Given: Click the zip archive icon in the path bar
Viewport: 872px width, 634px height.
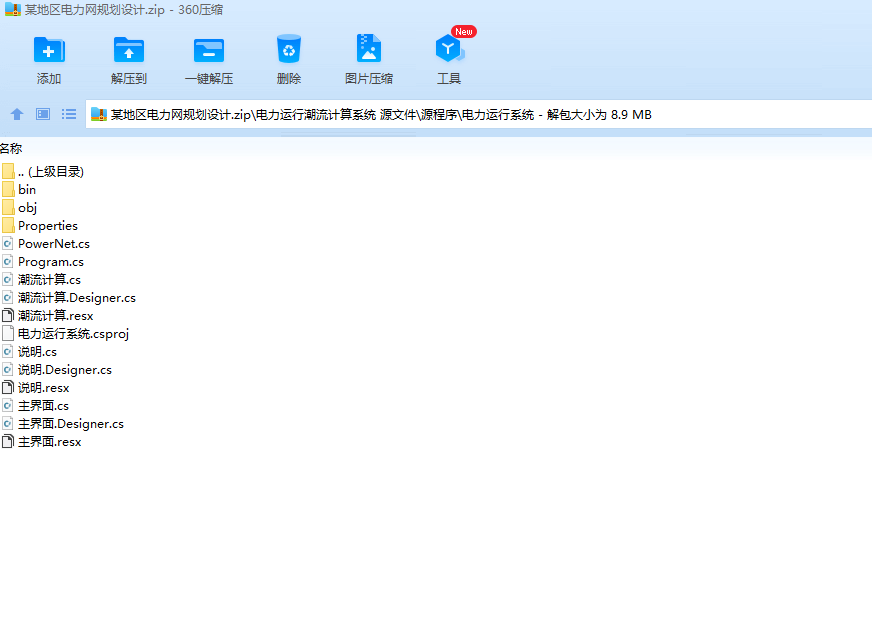Looking at the screenshot, I should 98,115.
